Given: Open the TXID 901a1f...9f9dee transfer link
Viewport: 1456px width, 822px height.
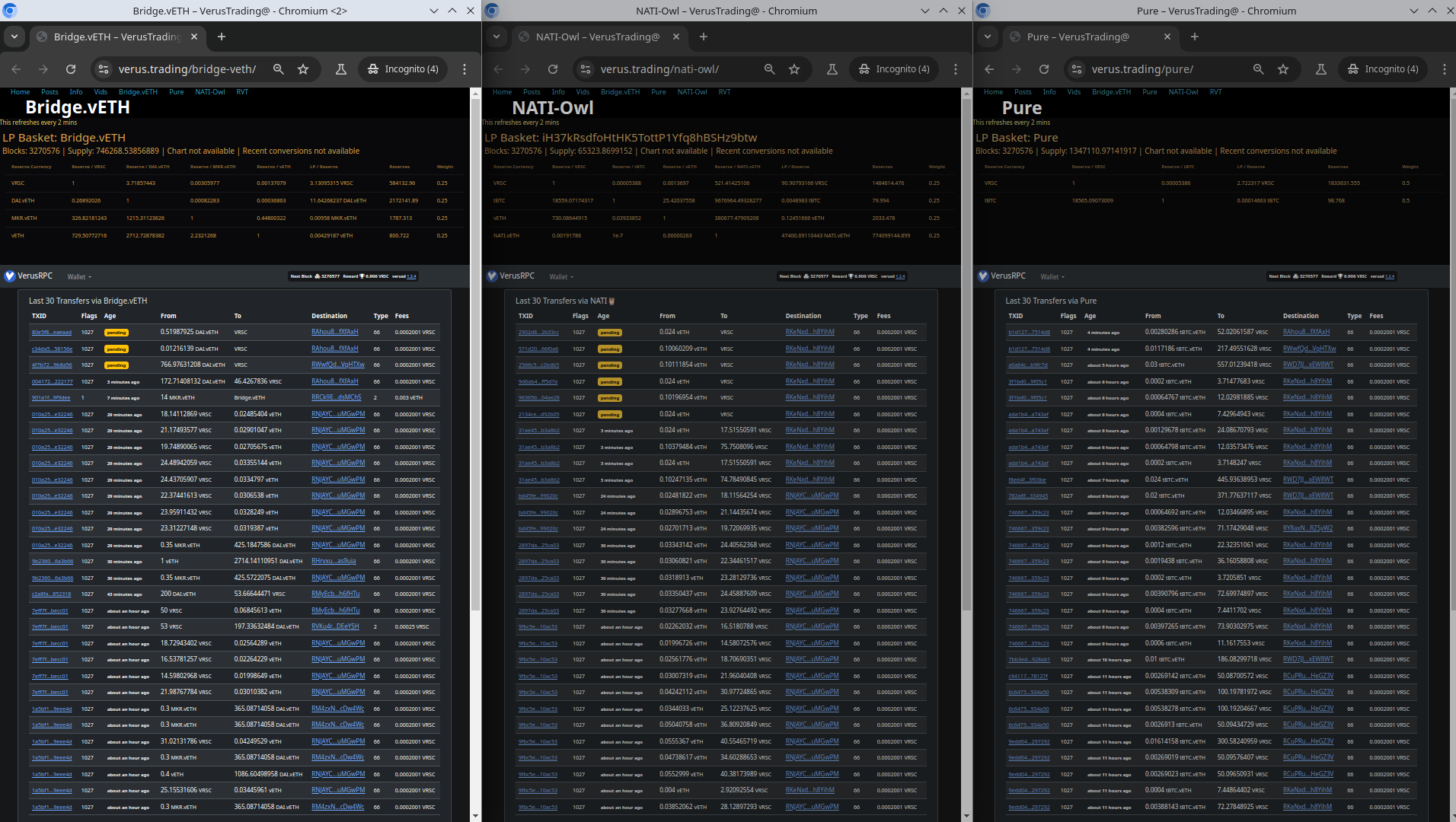Looking at the screenshot, I should point(50,397).
